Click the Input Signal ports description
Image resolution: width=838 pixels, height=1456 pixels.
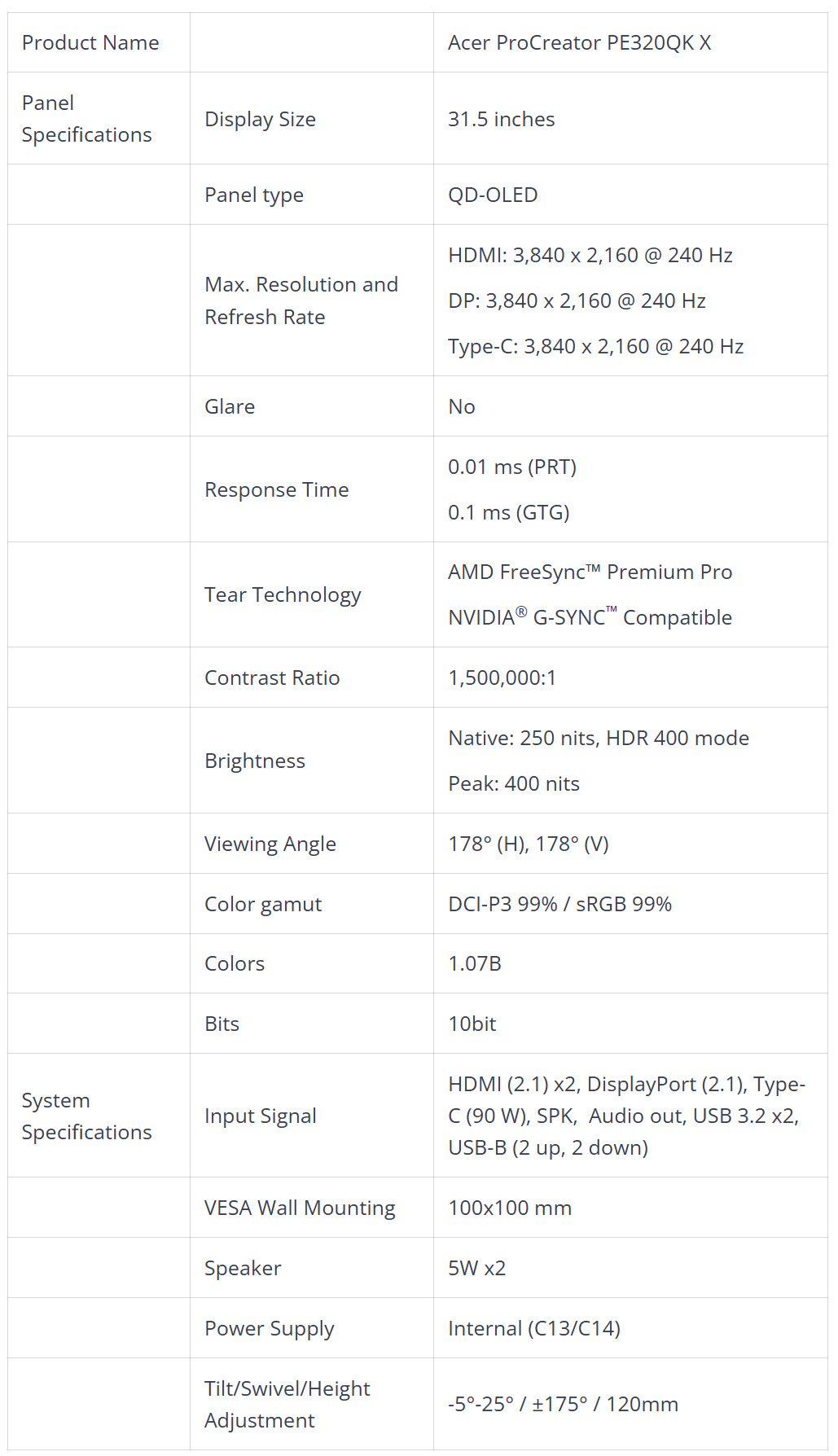(x=626, y=1116)
